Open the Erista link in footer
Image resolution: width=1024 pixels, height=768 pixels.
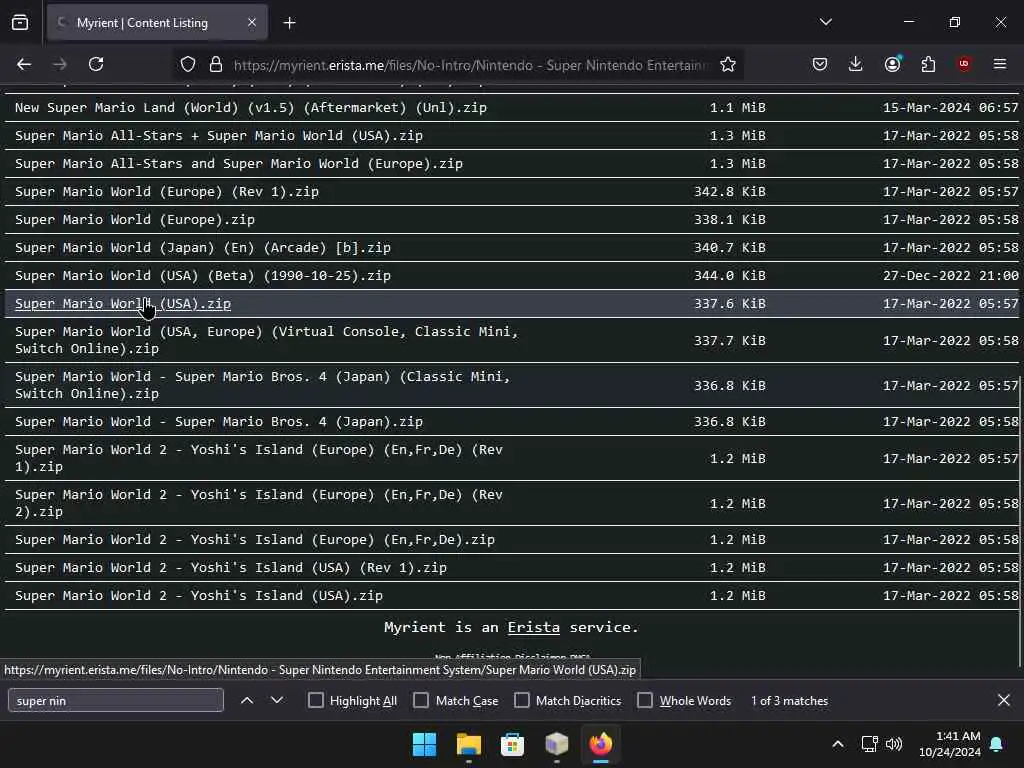point(534,628)
